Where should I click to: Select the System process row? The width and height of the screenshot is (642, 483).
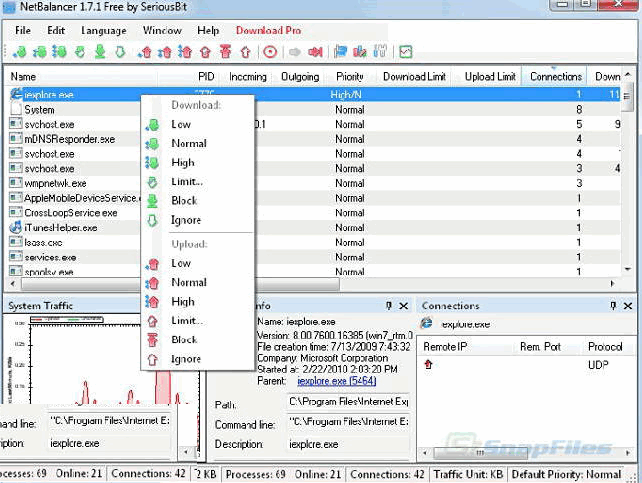[x=314, y=110]
